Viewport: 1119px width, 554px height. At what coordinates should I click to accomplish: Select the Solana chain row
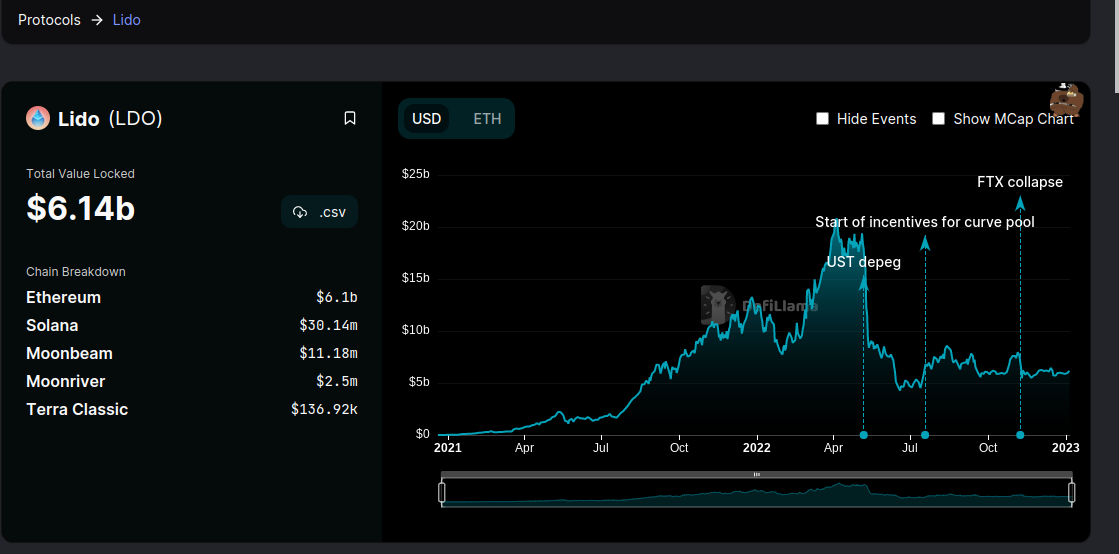(x=191, y=326)
